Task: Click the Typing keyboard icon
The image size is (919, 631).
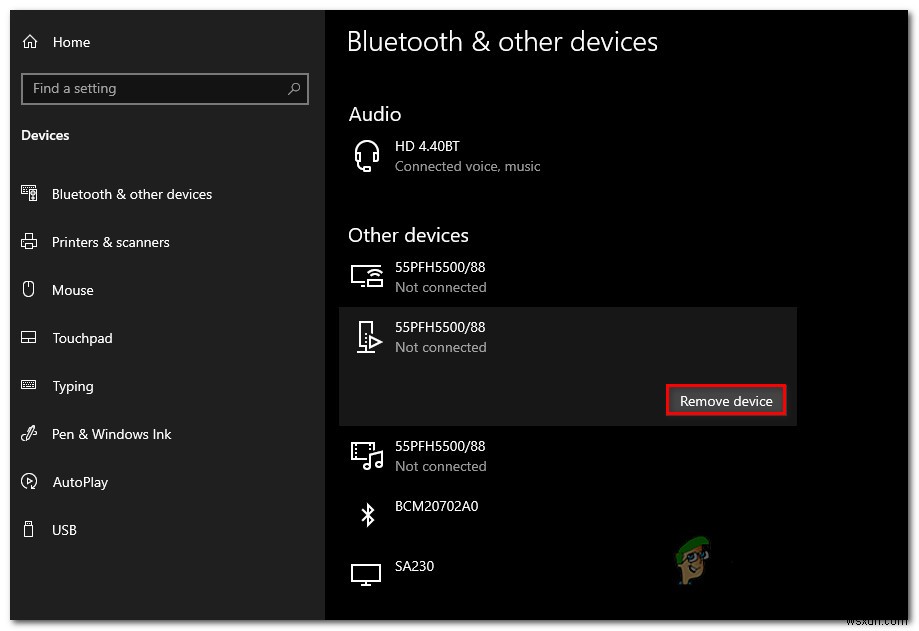Action: 28,386
